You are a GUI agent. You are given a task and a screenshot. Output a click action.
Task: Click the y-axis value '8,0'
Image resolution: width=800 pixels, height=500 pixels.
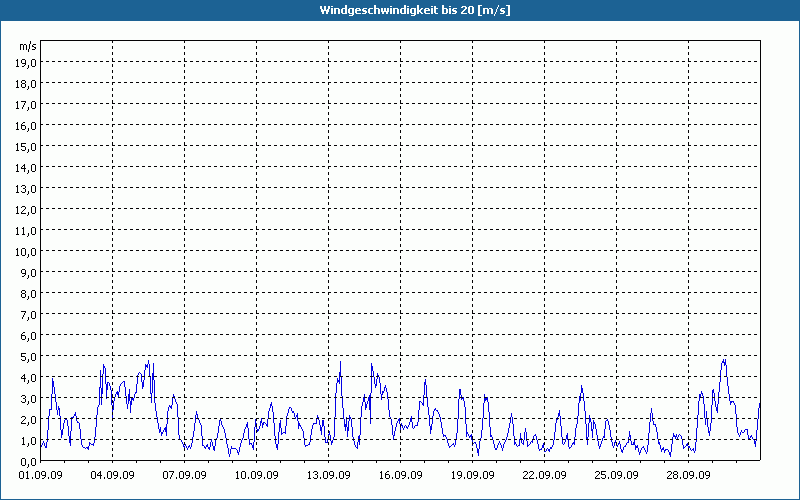click(29, 294)
